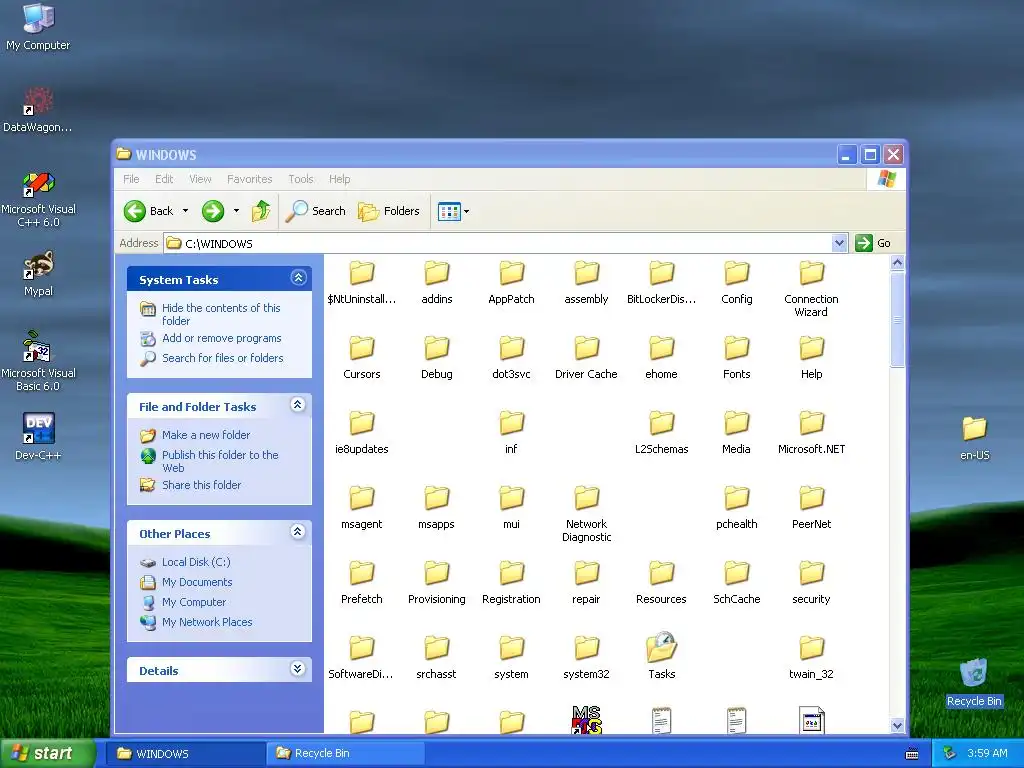This screenshot has height=768, width=1024.
Task: Go to My Network Places
Action: [x=207, y=622]
